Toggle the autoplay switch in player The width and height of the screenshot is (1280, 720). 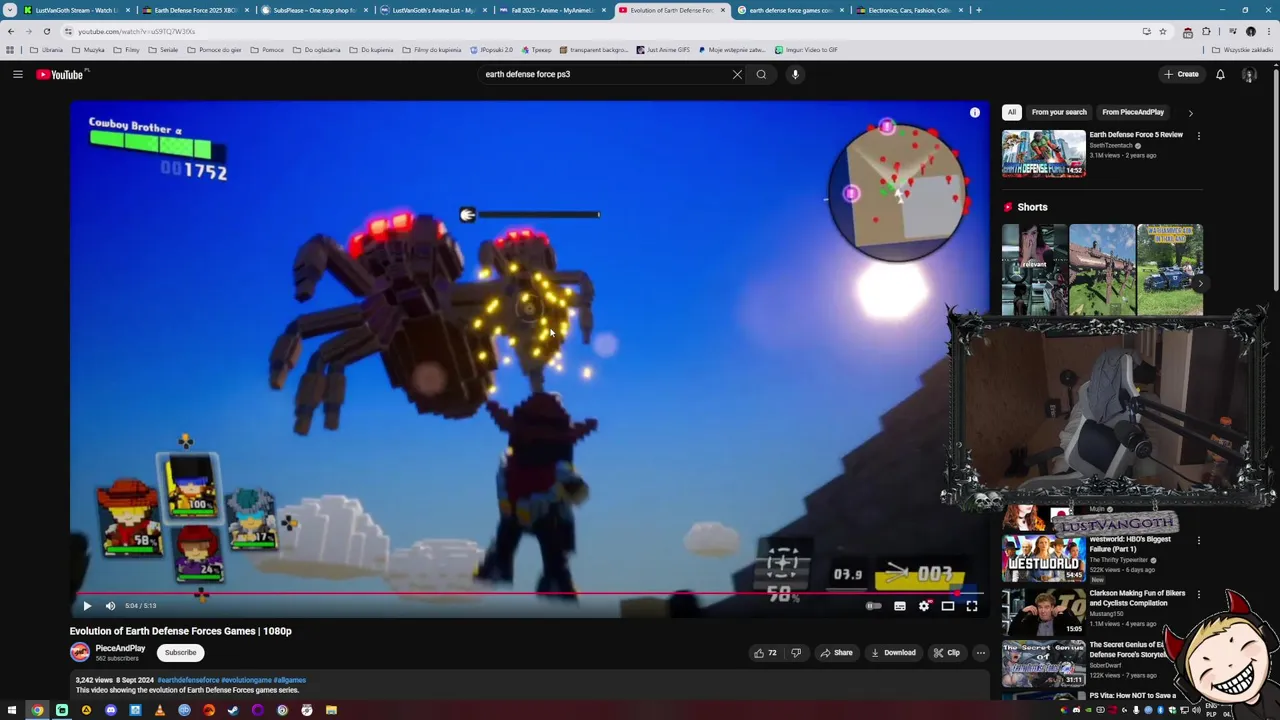[x=874, y=606]
